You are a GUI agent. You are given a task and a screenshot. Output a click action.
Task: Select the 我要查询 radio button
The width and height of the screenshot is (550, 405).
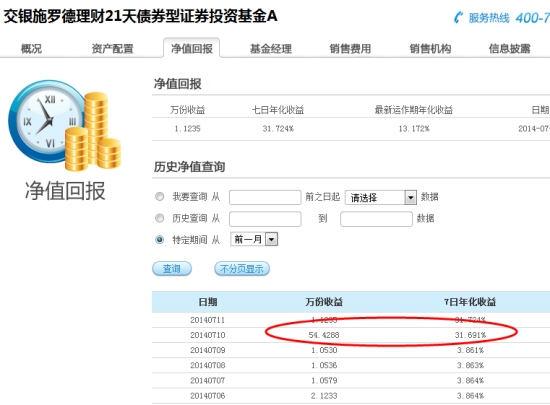[x=160, y=196]
